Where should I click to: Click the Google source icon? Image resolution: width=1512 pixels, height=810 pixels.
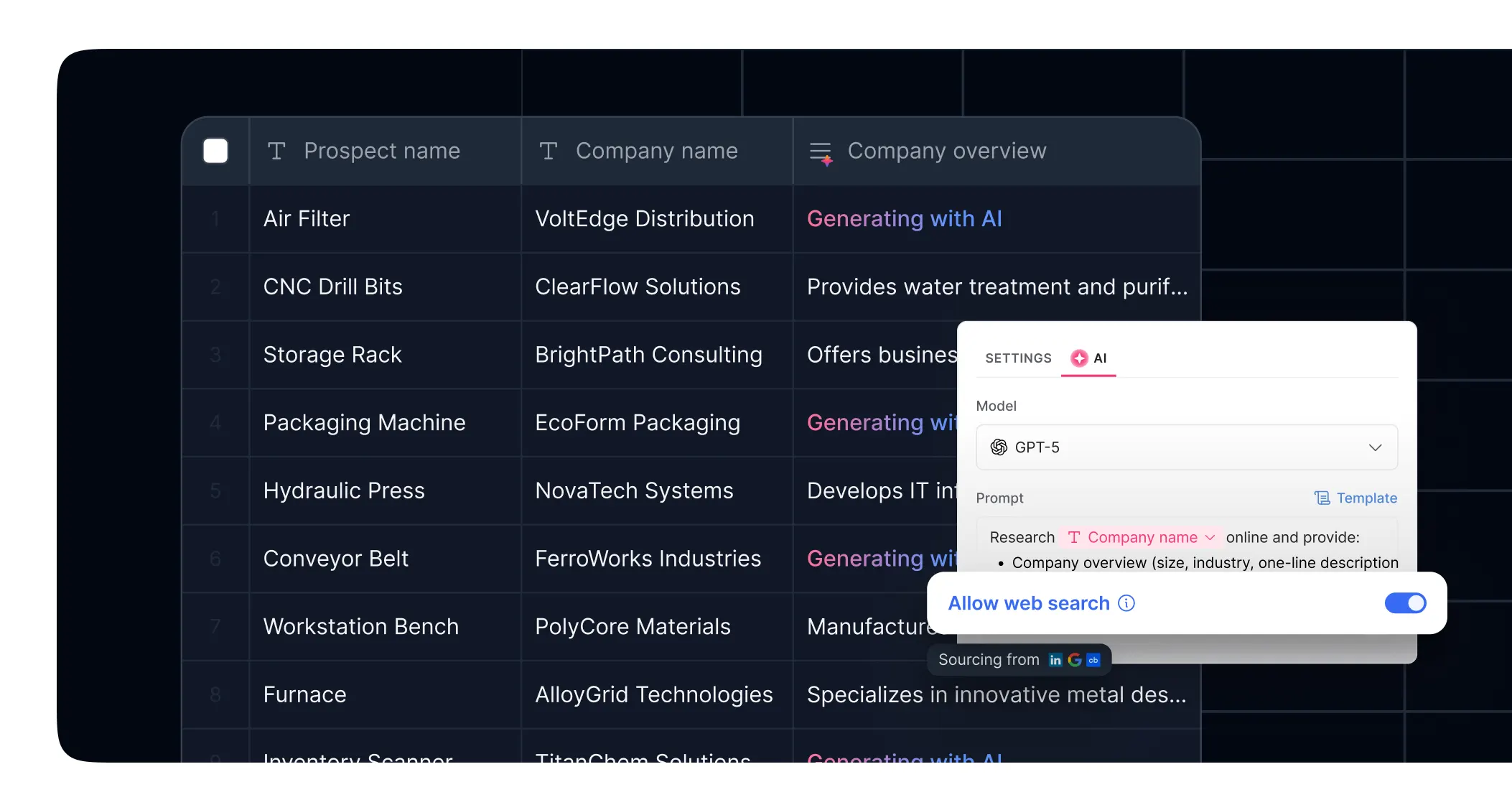click(x=1074, y=660)
